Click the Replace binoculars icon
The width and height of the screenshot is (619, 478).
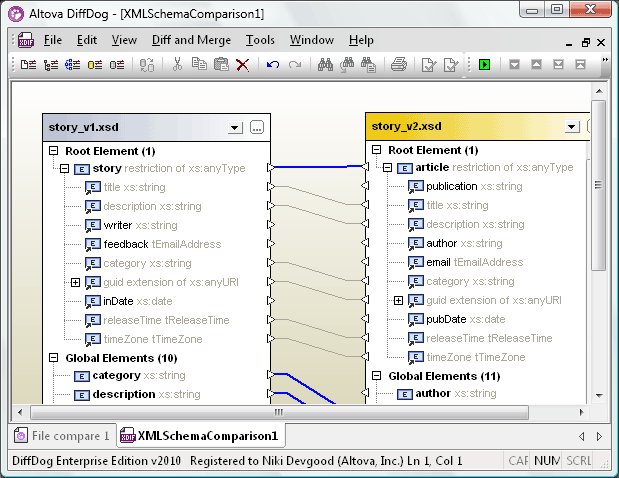[369, 65]
